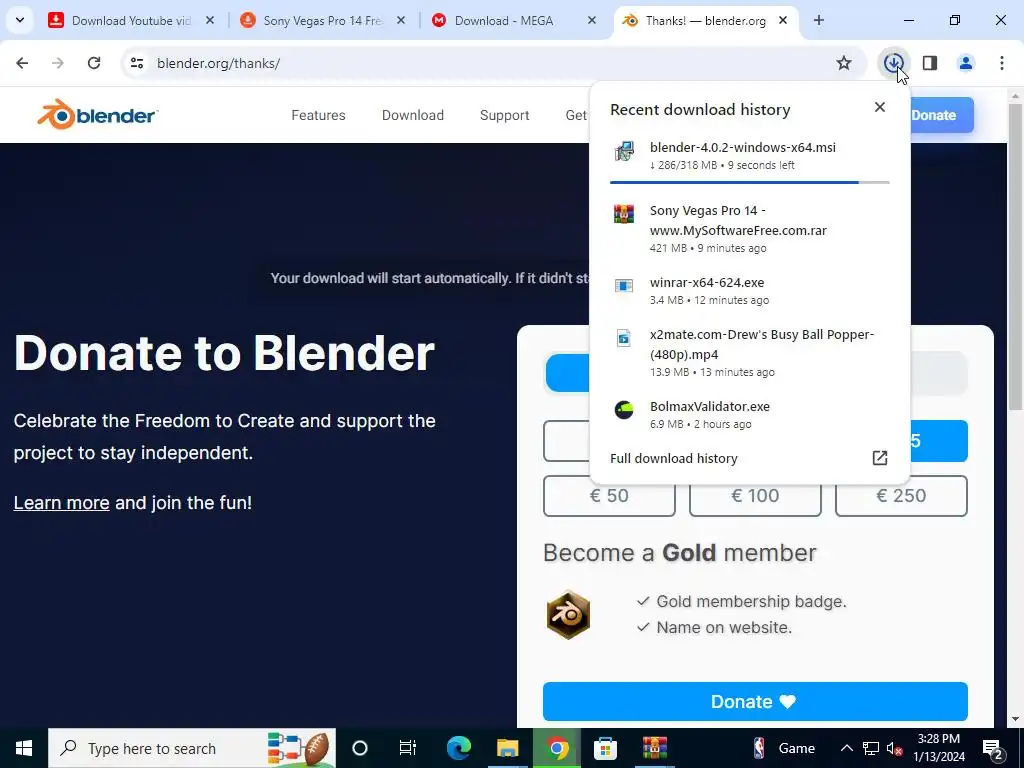Screen dimensions: 1024x768
Task: Open full download history in new tab icon
Action: tap(880, 458)
